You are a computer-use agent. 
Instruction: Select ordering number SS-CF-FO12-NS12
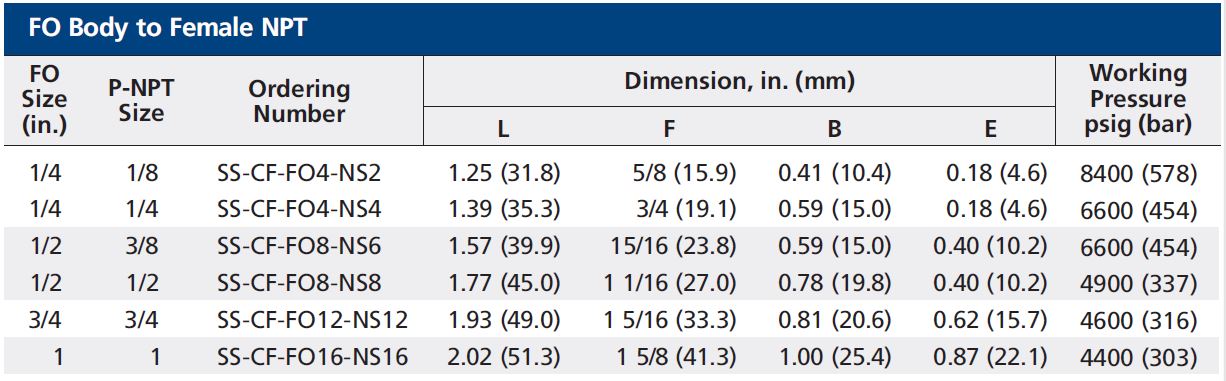tap(312, 321)
